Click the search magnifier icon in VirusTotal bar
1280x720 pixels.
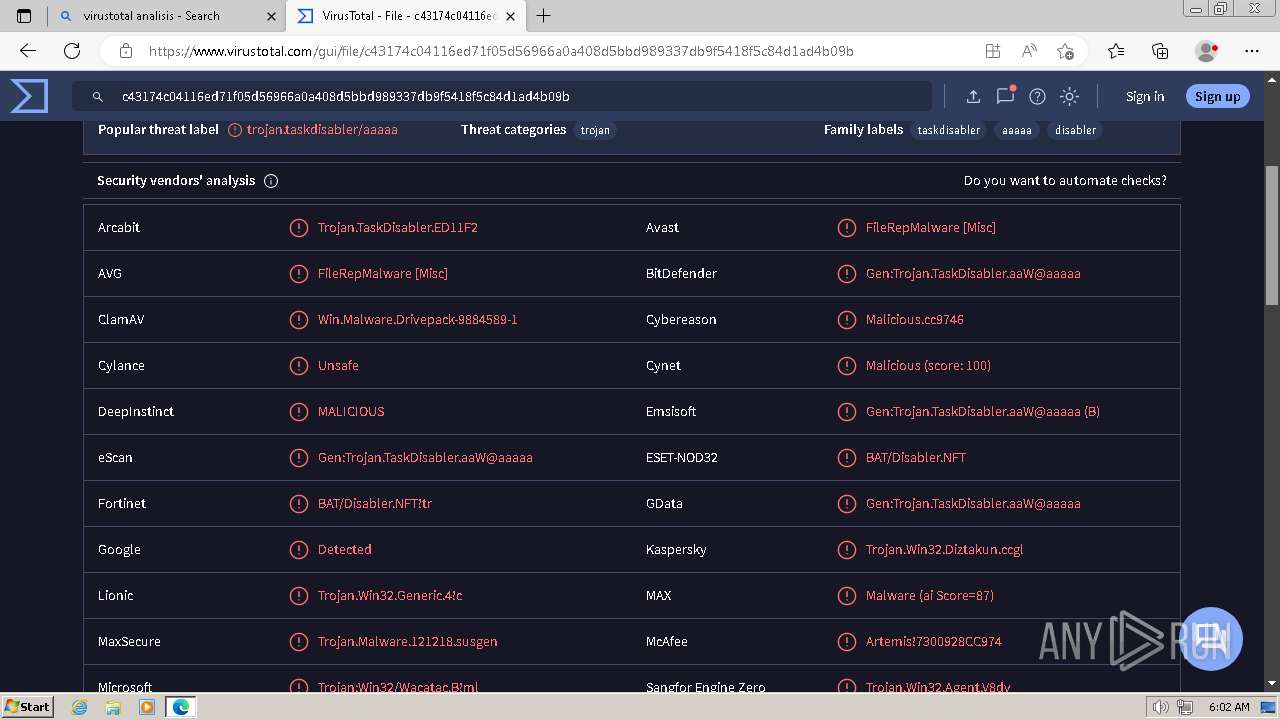tap(98, 97)
